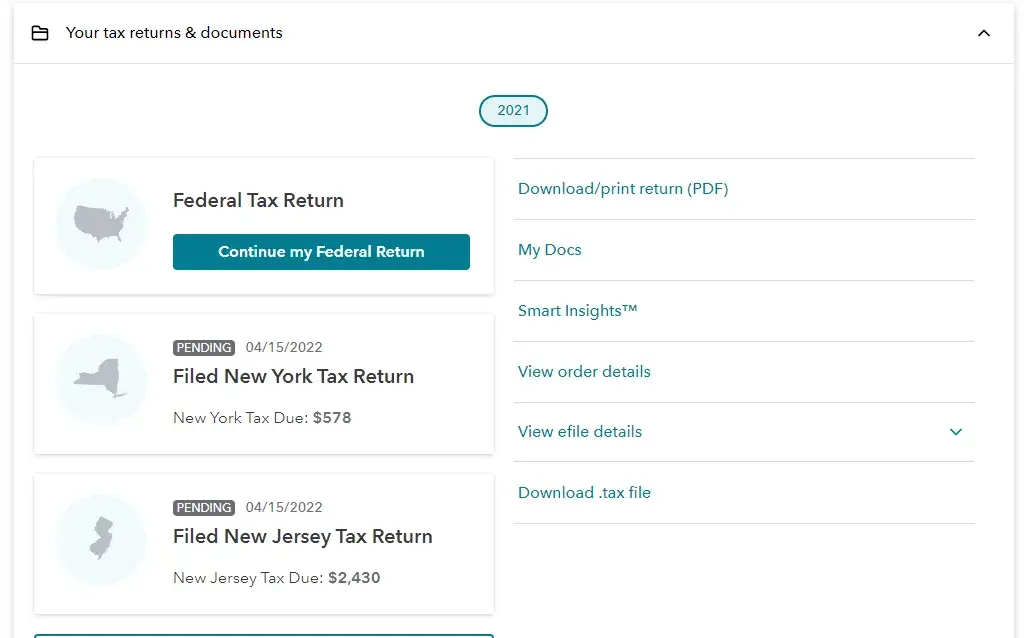1035x638 pixels.
Task: Click the New Jersey PENDING status badge
Action: click(204, 508)
